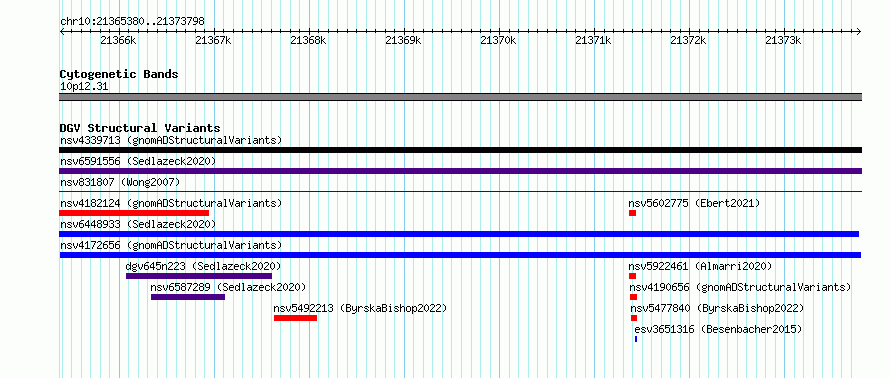Click the nsv6587289 Sedlazeck2020 label
The image size is (890, 378).
(x=228, y=287)
